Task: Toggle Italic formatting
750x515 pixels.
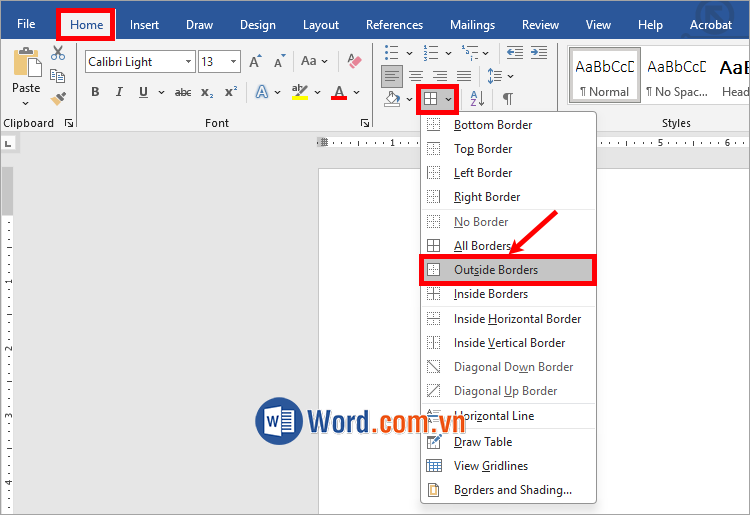Action: point(119,93)
